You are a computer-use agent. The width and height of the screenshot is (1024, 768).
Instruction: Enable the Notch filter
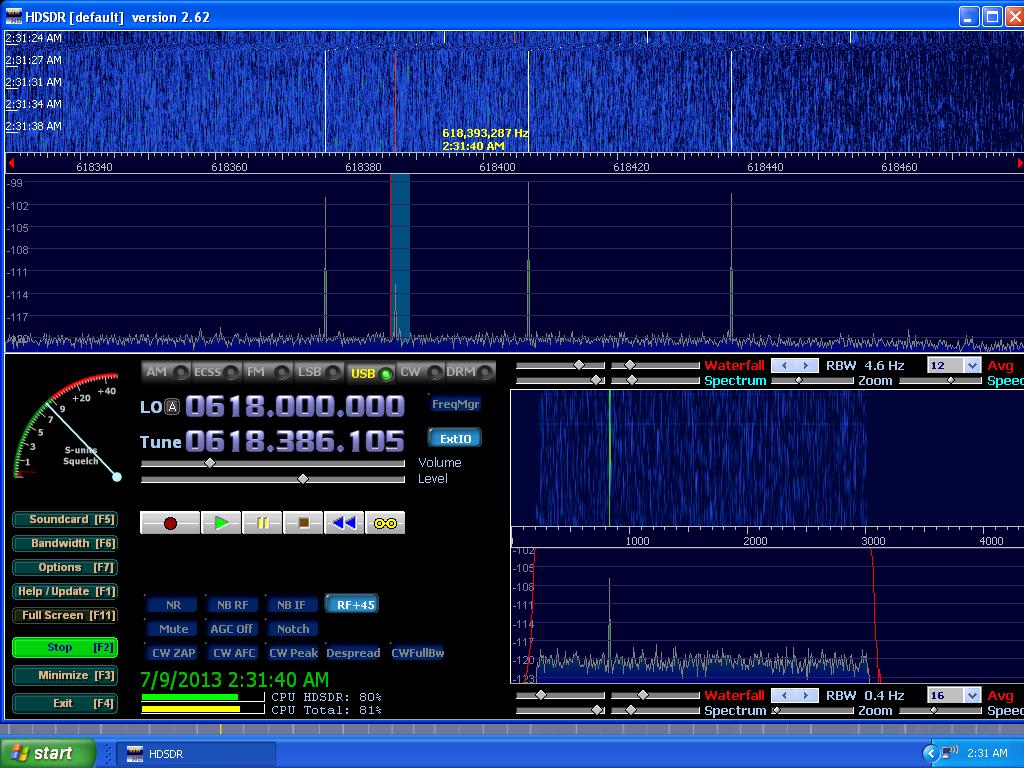(293, 629)
